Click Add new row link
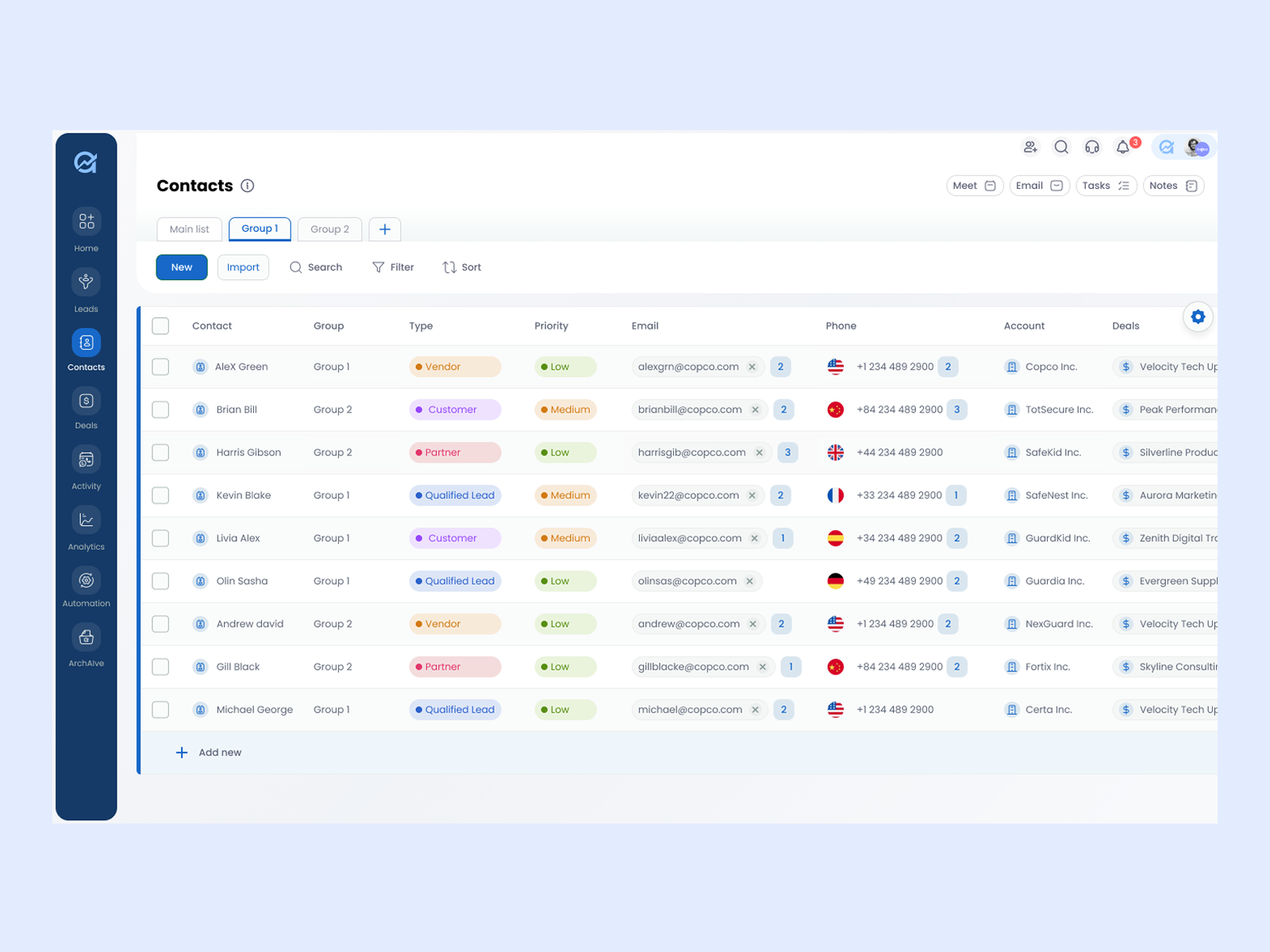Image resolution: width=1270 pixels, height=952 pixels. coord(209,752)
